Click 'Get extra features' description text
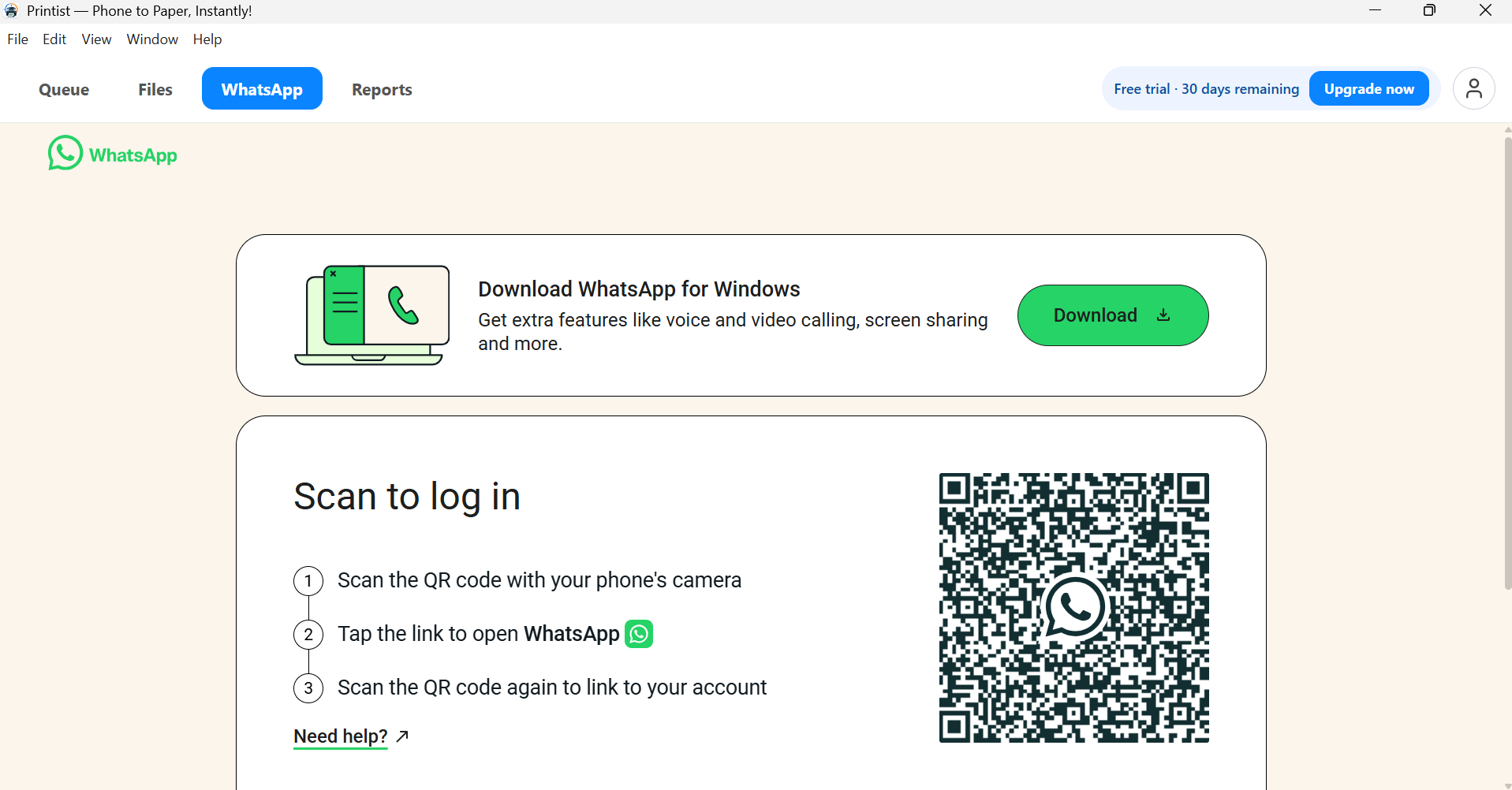Screen dimensions: 1512x790 [x=733, y=332]
